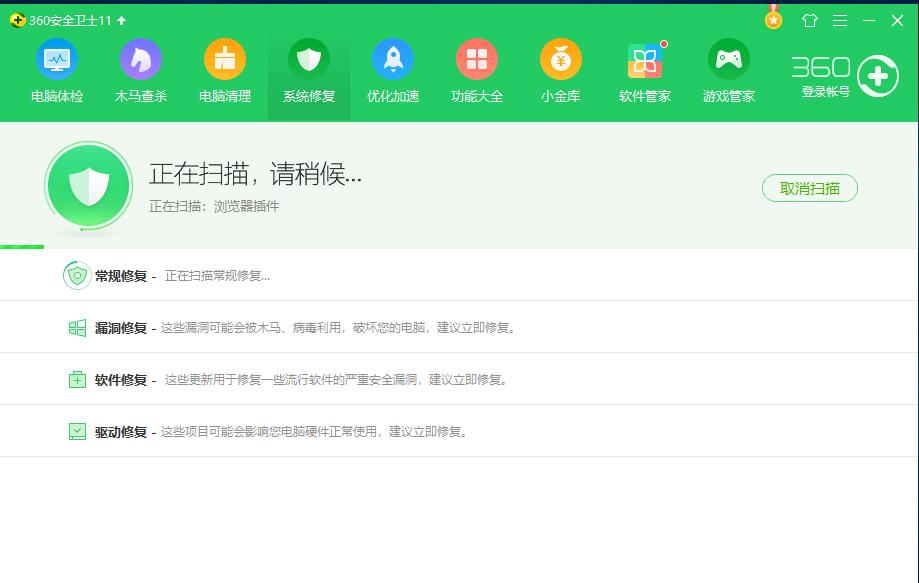The width and height of the screenshot is (919, 583).
Task: Open the 小金库 wallet feature
Action: tap(560, 70)
